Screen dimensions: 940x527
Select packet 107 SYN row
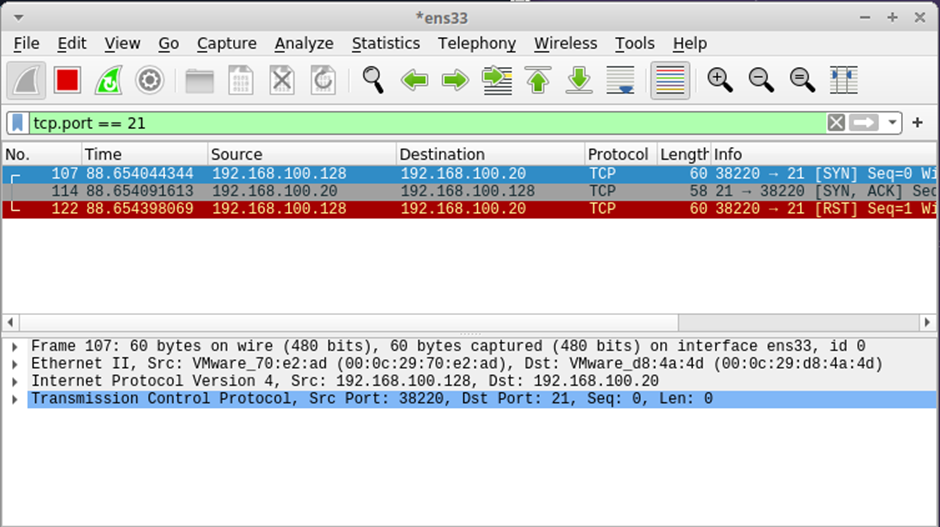[469, 174]
